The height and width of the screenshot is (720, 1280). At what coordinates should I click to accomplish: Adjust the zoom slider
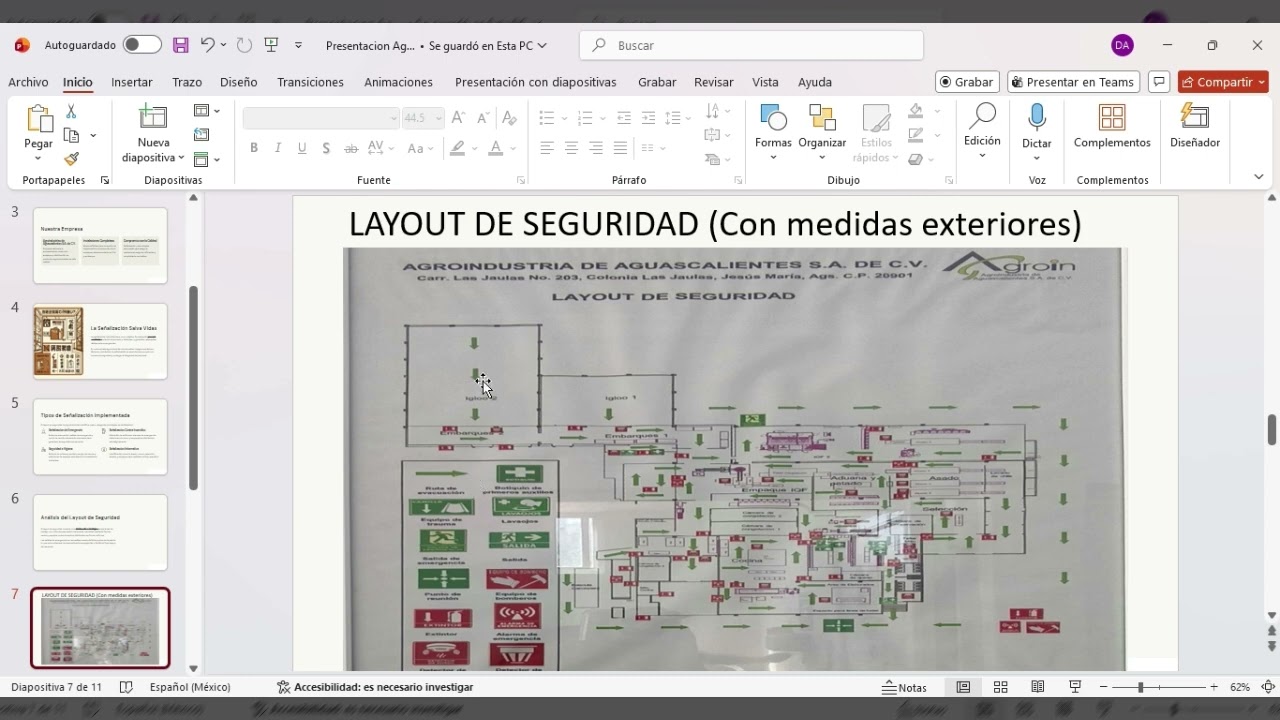[x=1140, y=687]
